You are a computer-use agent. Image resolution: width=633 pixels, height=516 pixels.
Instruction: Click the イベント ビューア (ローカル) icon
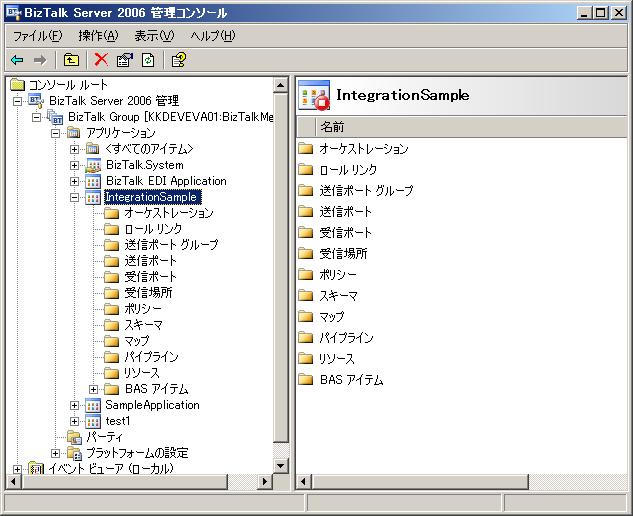pos(36,469)
